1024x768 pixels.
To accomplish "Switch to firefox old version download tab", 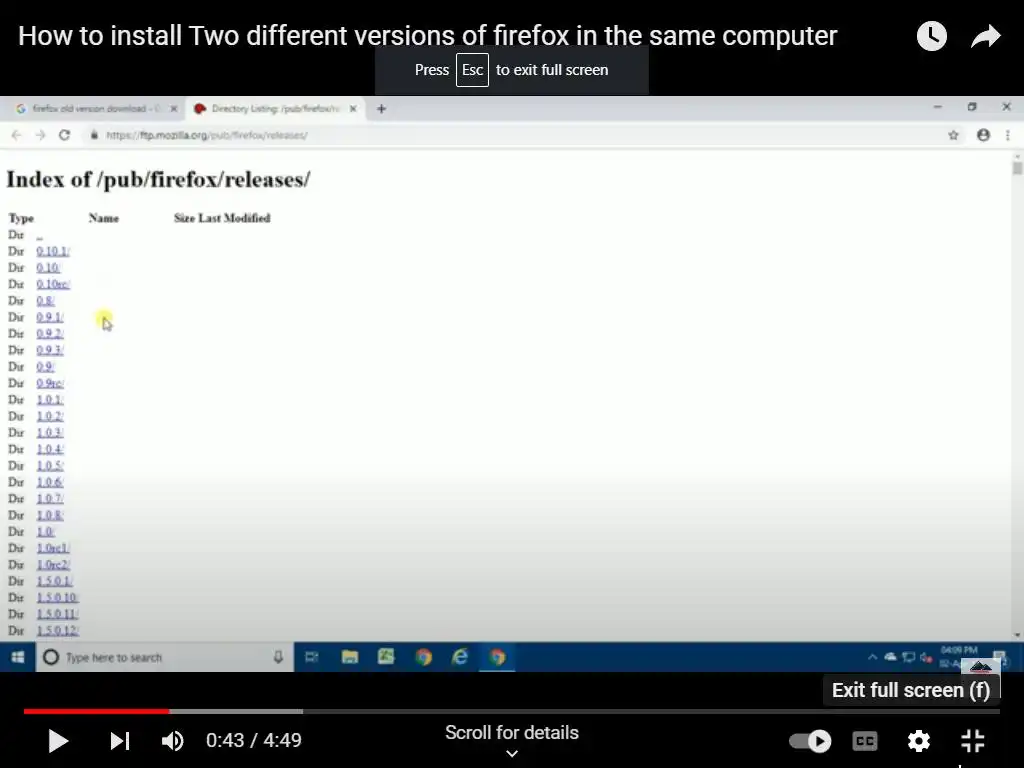I will click(97, 108).
